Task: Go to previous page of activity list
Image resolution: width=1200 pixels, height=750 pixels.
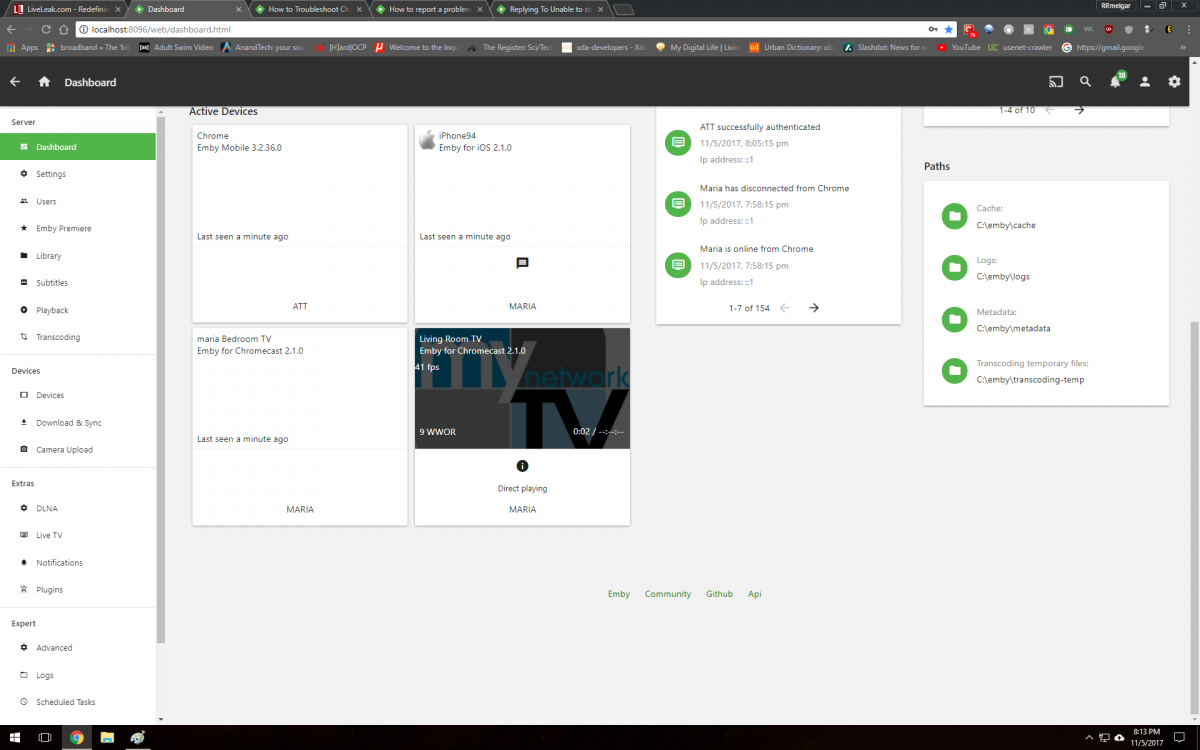Action: [784, 308]
